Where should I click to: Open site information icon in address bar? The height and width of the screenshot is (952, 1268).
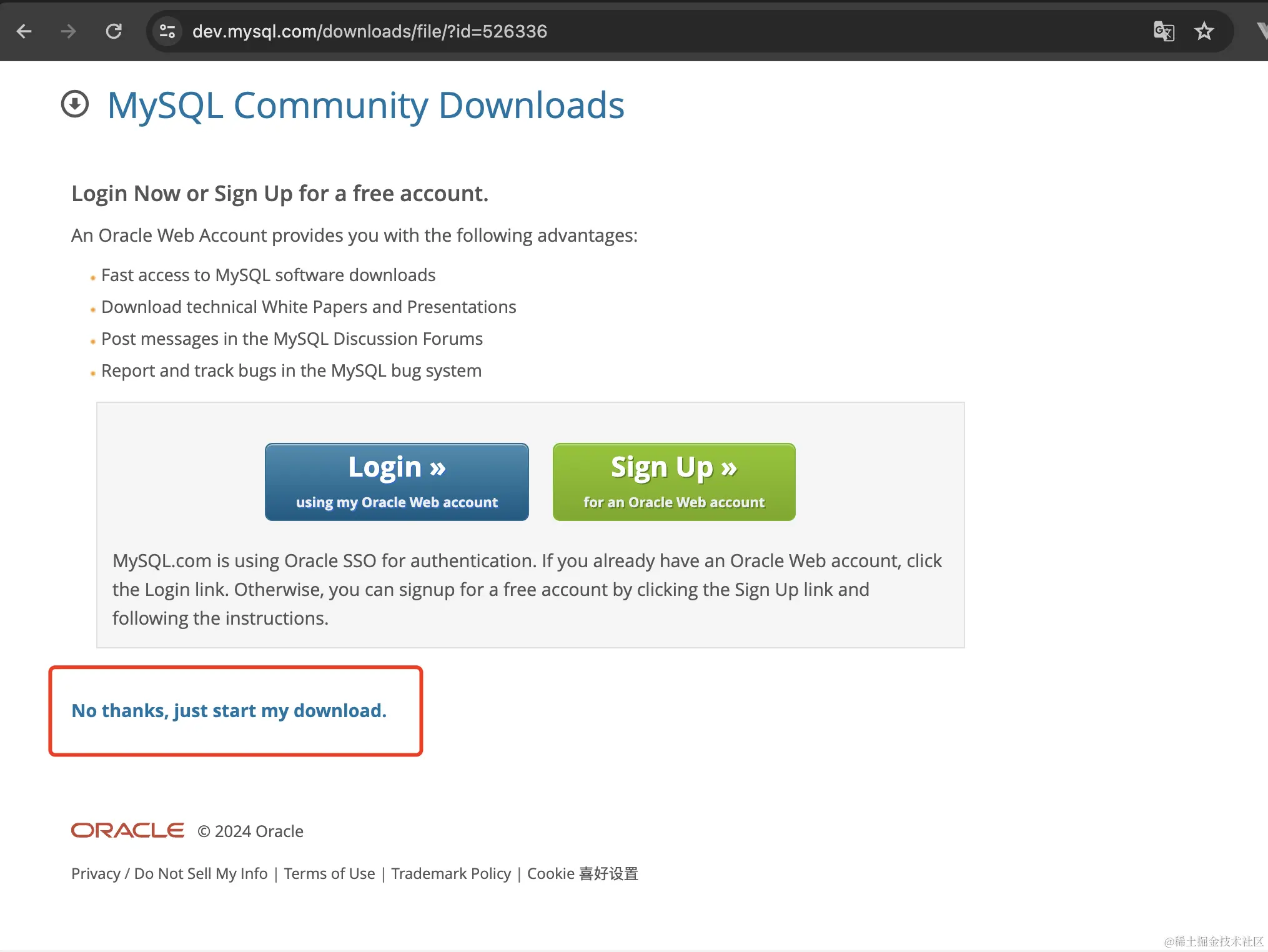pyautogui.click(x=167, y=31)
